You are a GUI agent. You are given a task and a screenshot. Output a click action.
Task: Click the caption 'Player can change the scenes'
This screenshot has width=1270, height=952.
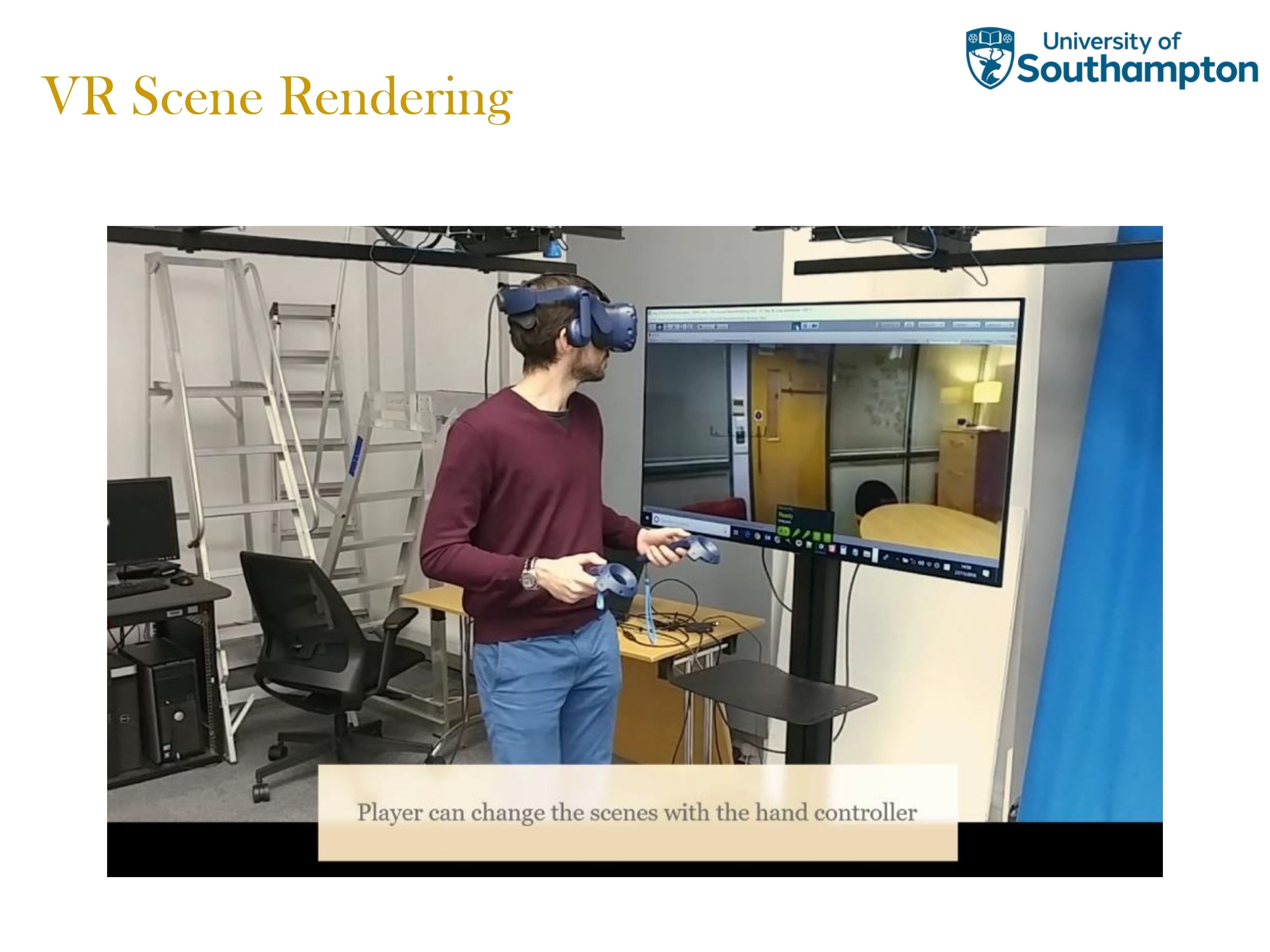tap(637, 812)
